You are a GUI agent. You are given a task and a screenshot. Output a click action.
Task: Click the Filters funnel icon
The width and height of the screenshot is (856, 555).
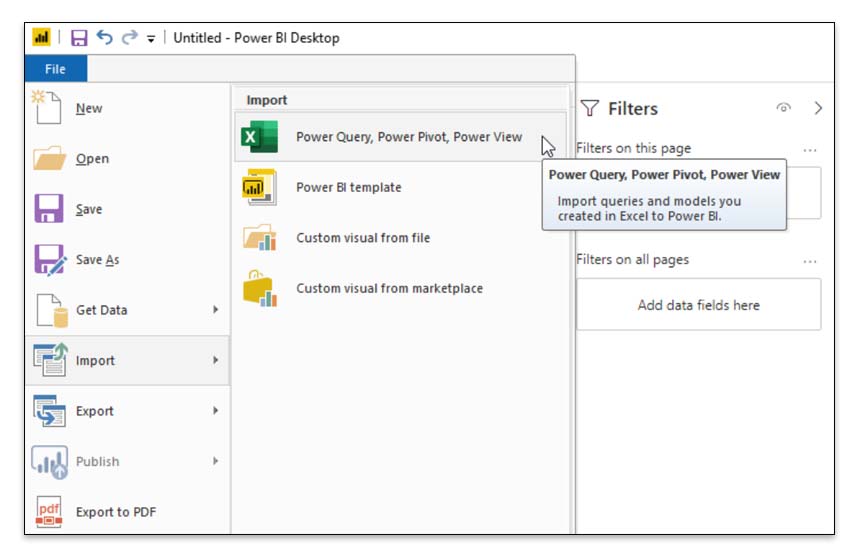(590, 108)
